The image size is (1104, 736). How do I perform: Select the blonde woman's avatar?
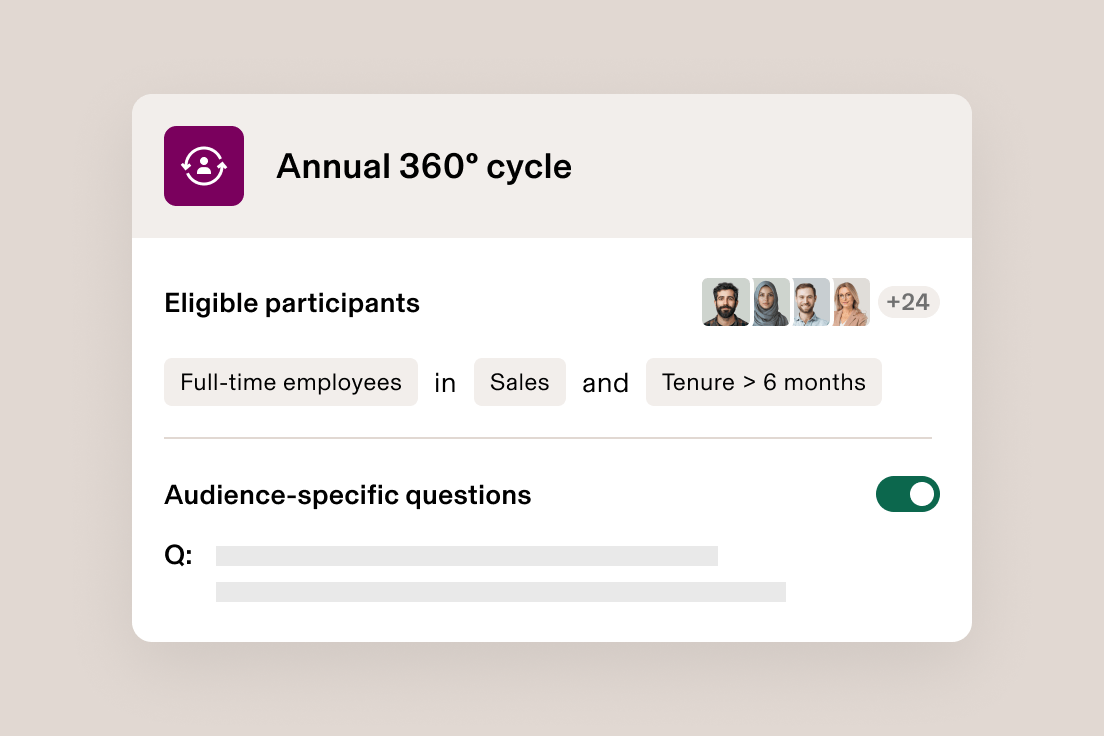(852, 301)
